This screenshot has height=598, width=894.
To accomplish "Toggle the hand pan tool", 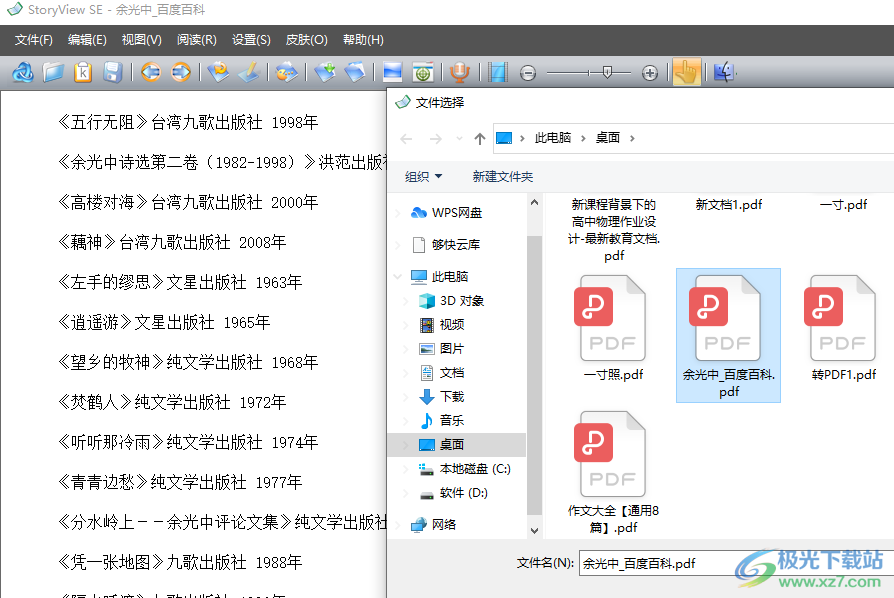I will pos(686,72).
